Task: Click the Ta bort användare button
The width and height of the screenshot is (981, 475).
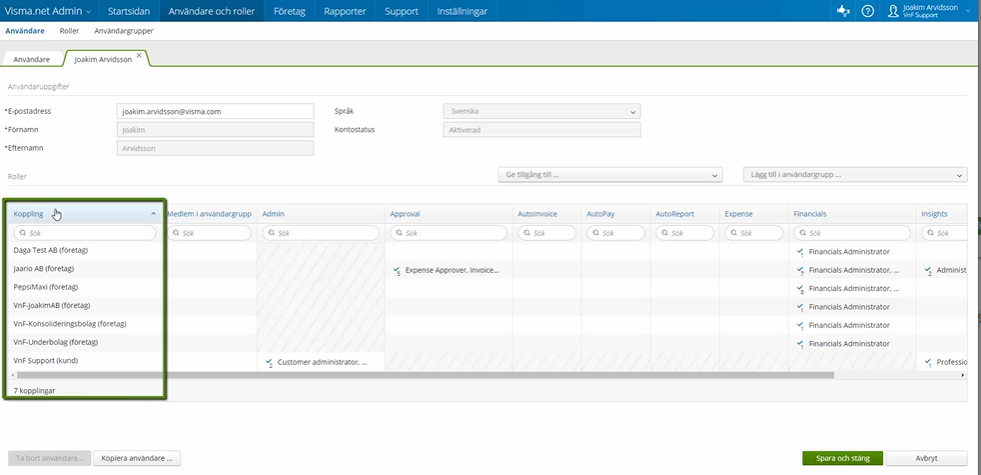Action: 49,458
